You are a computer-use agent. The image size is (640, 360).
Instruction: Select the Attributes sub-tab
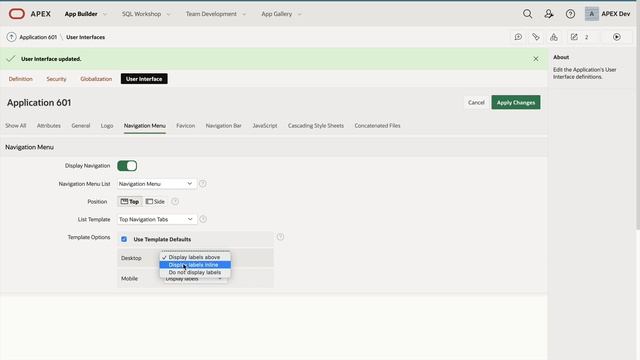49,126
